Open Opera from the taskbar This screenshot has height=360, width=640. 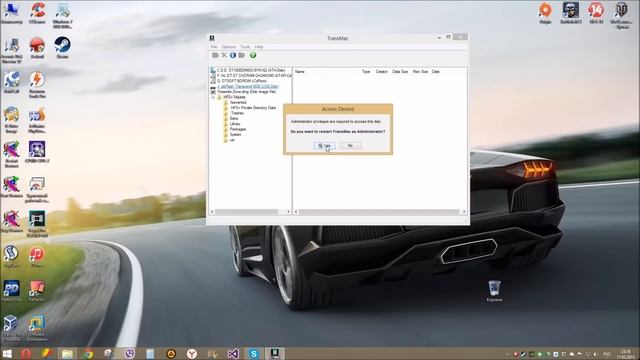pyautogui.click(x=26, y=353)
